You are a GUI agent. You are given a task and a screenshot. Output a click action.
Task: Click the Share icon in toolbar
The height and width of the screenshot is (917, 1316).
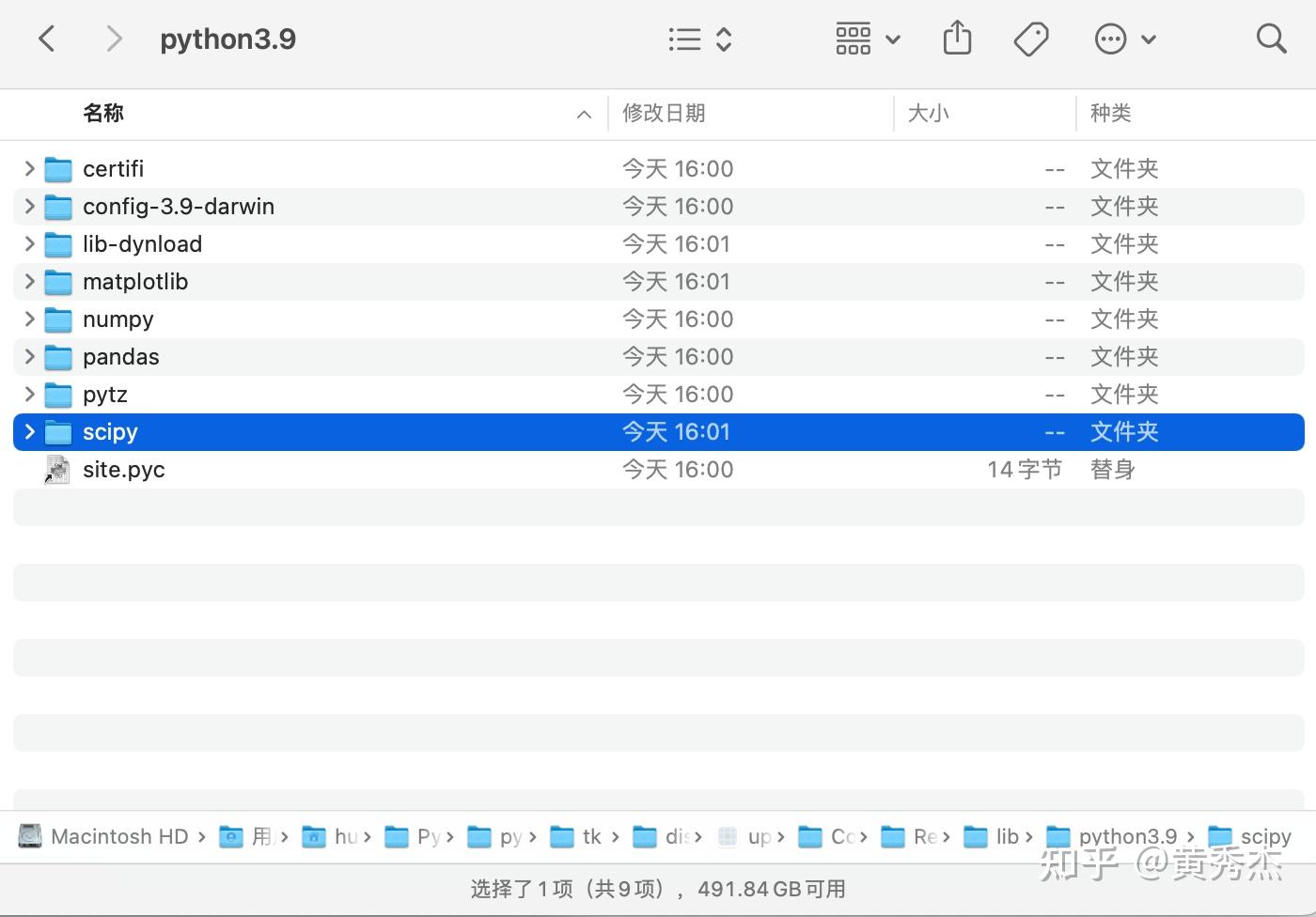click(x=957, y=39)
